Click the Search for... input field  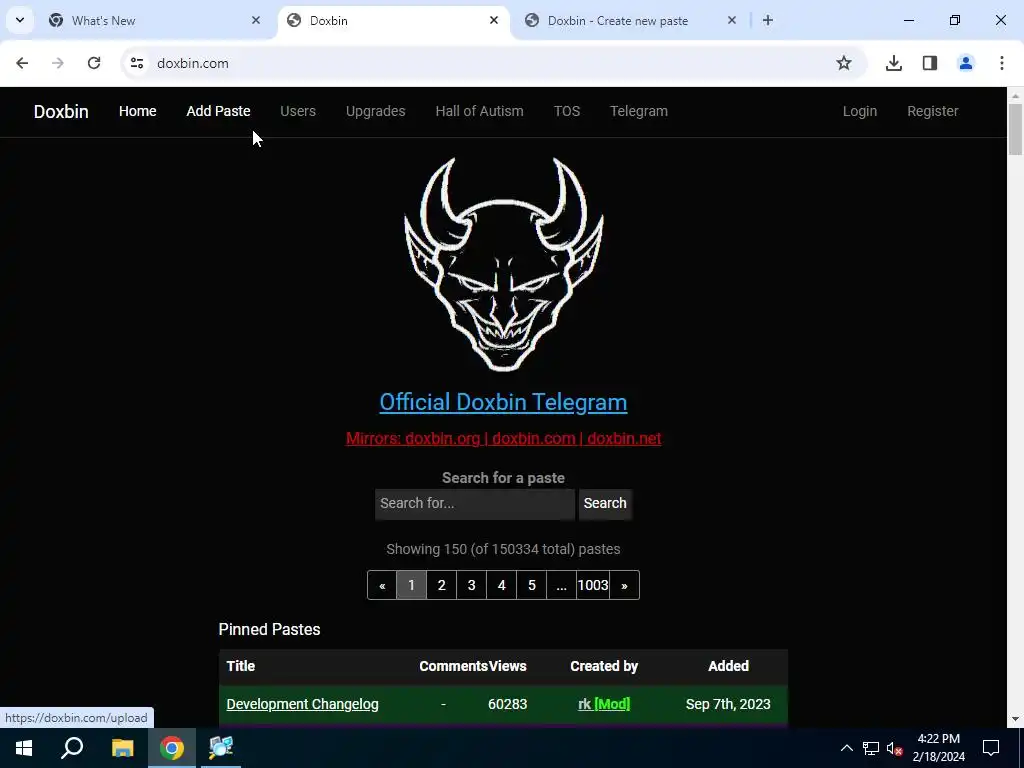[475, 504]
